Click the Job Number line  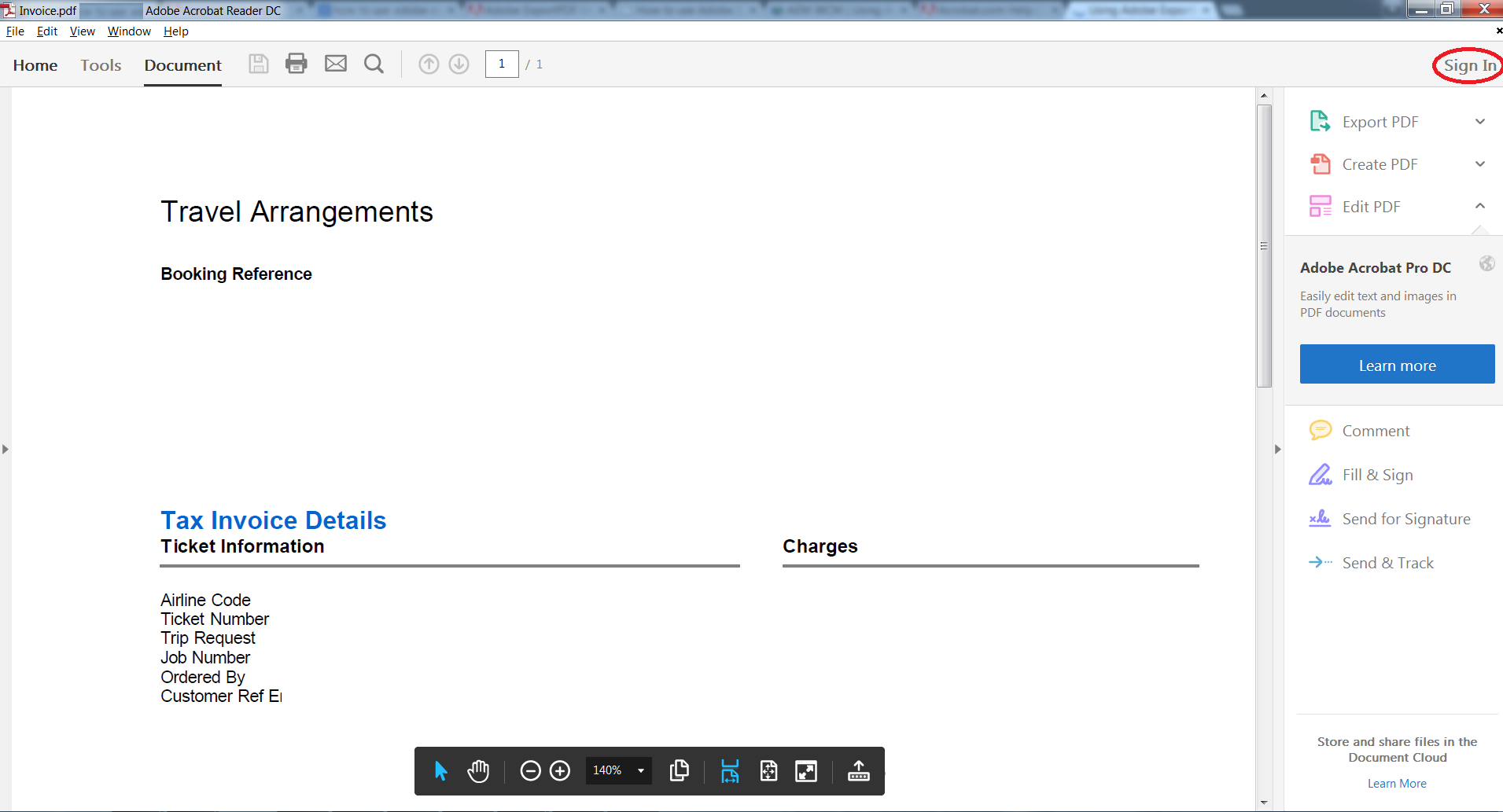coord(205,658)
